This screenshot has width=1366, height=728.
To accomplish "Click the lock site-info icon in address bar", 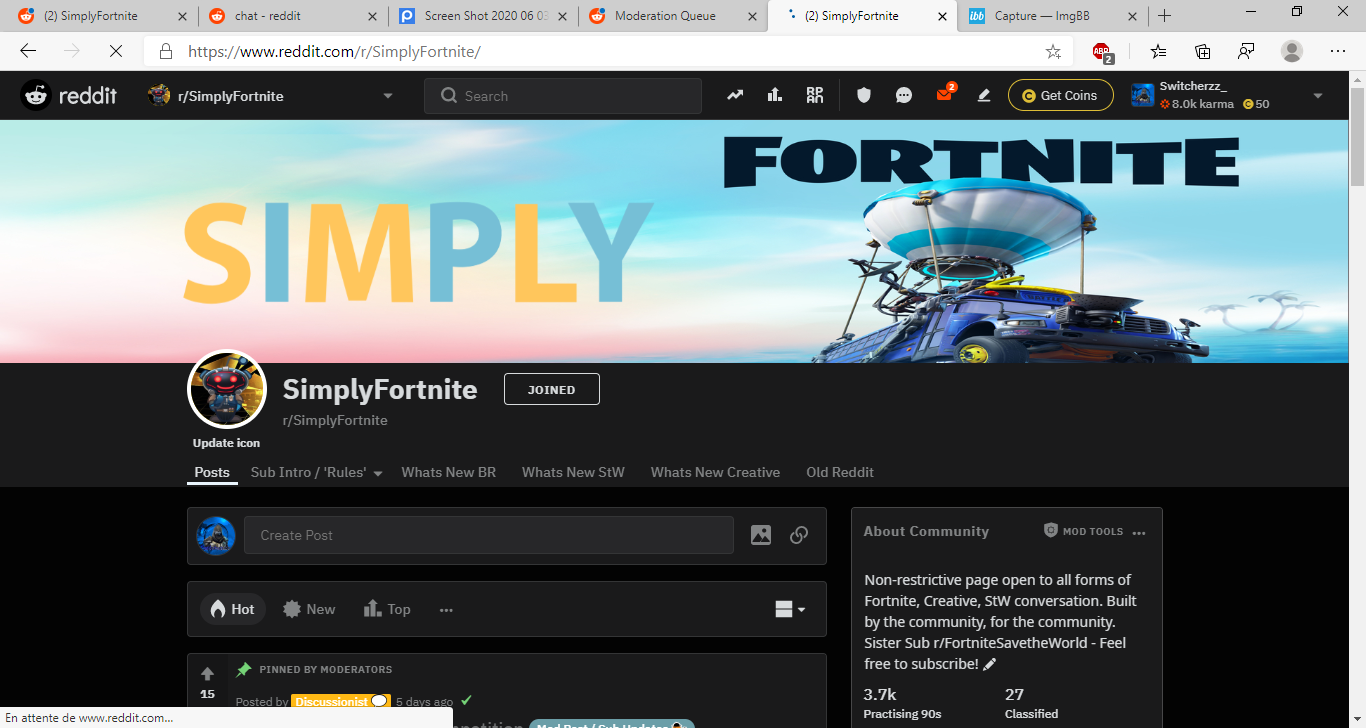I will click(x=166, y=52).
